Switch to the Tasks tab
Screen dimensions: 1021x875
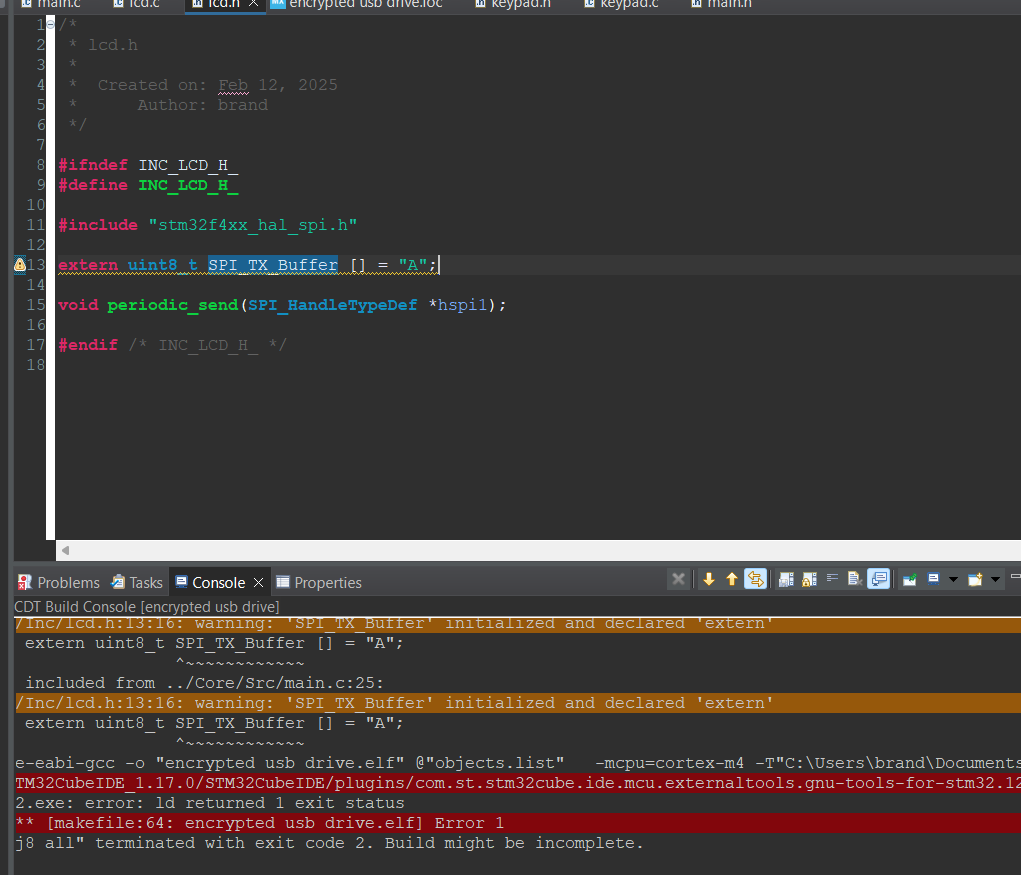coord(136,582)
